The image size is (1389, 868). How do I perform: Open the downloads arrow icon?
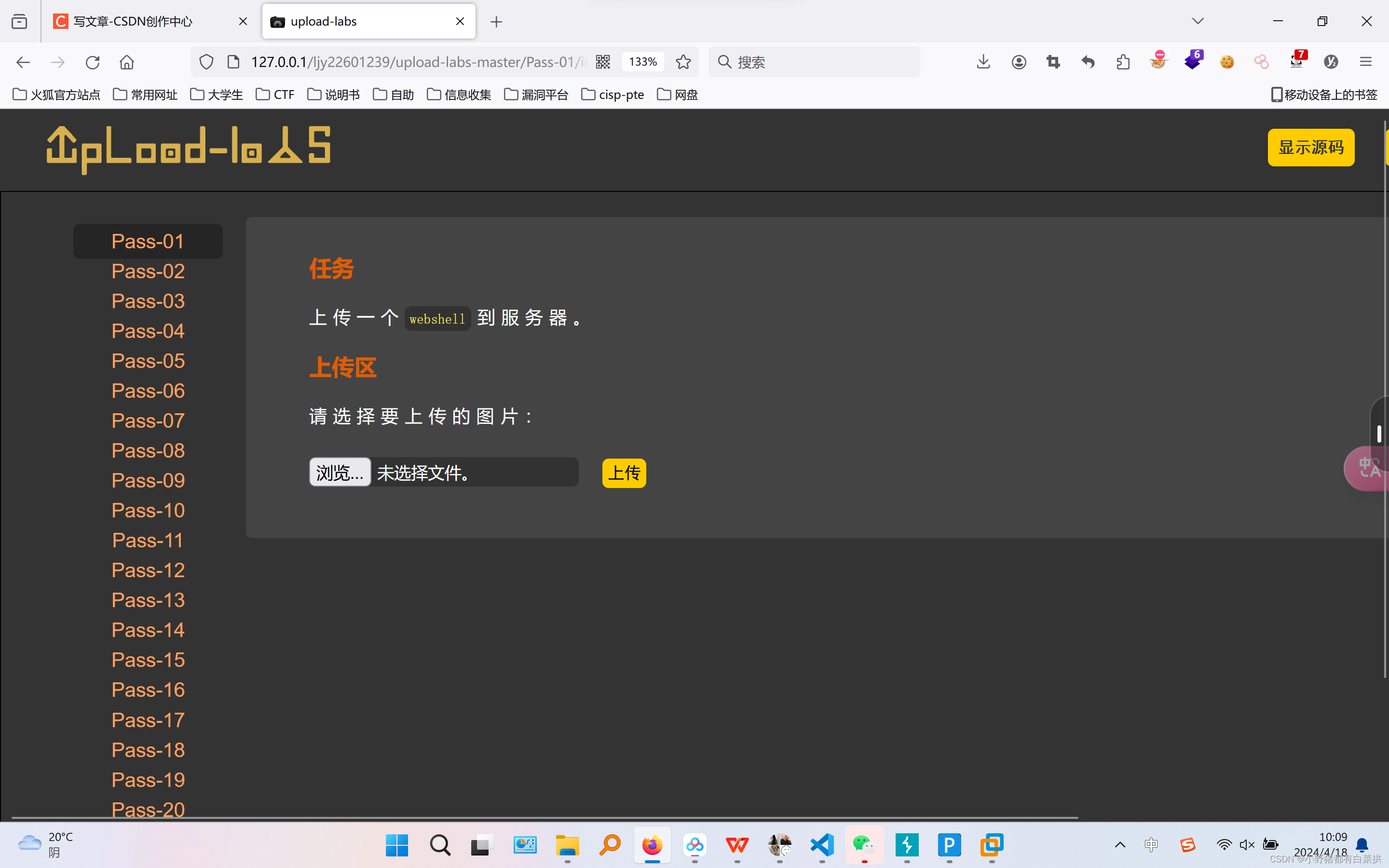click(x=983, y=62)
